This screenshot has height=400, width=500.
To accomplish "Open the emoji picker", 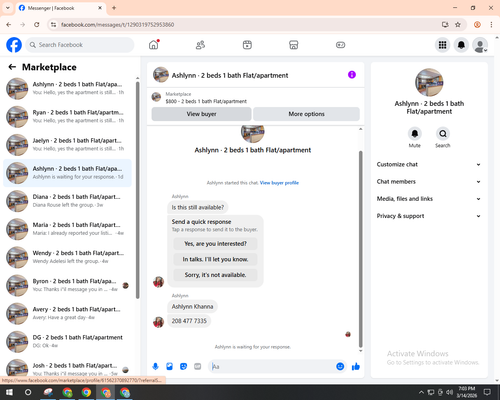I will pyautogui.click(x=340, y=367).
